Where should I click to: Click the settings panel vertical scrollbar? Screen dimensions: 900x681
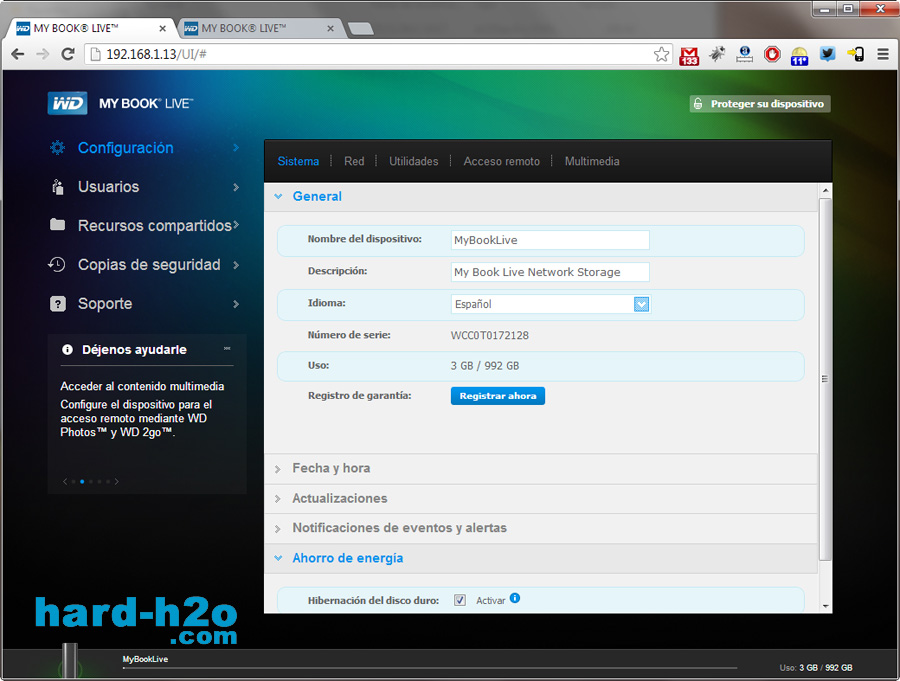[825, 379]
